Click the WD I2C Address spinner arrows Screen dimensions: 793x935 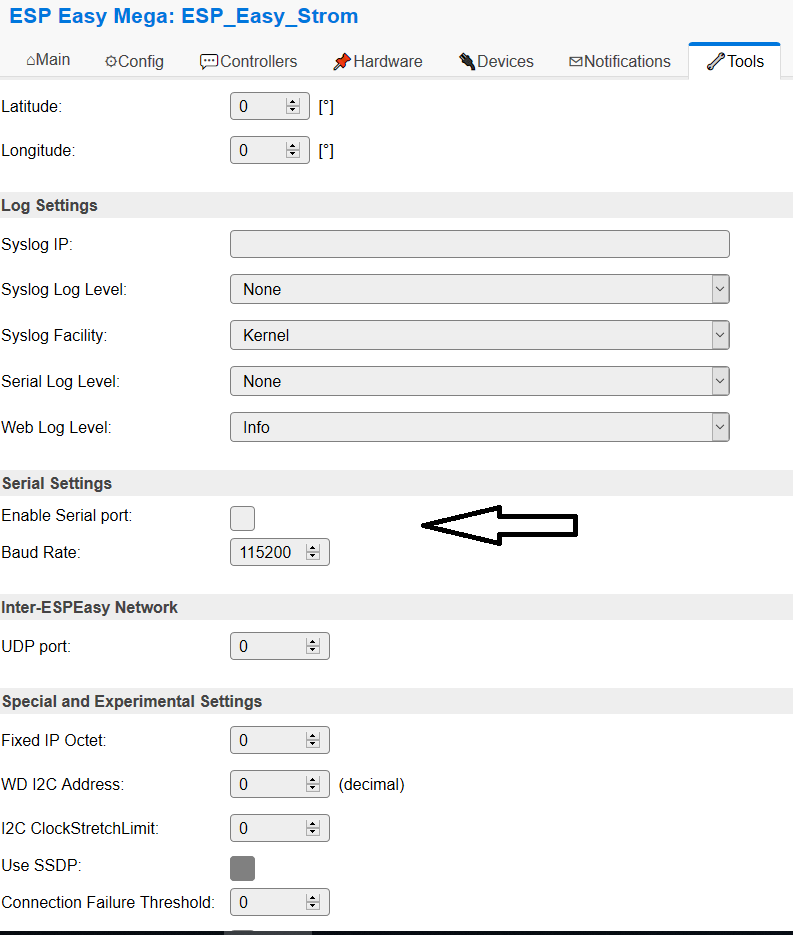(x=312, y=784)
